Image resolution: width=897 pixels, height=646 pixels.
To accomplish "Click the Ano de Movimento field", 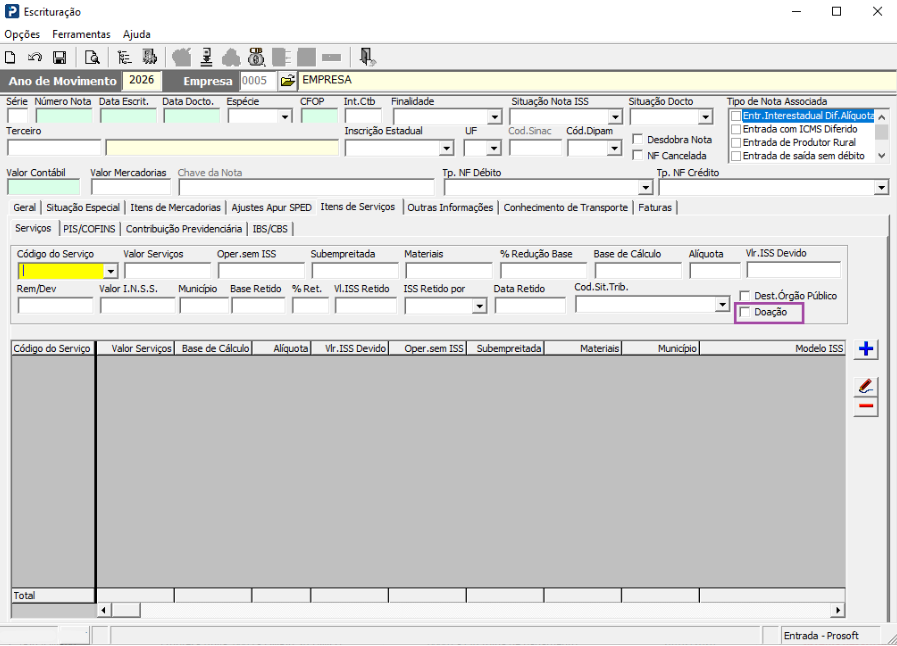I will click(141, 80).
